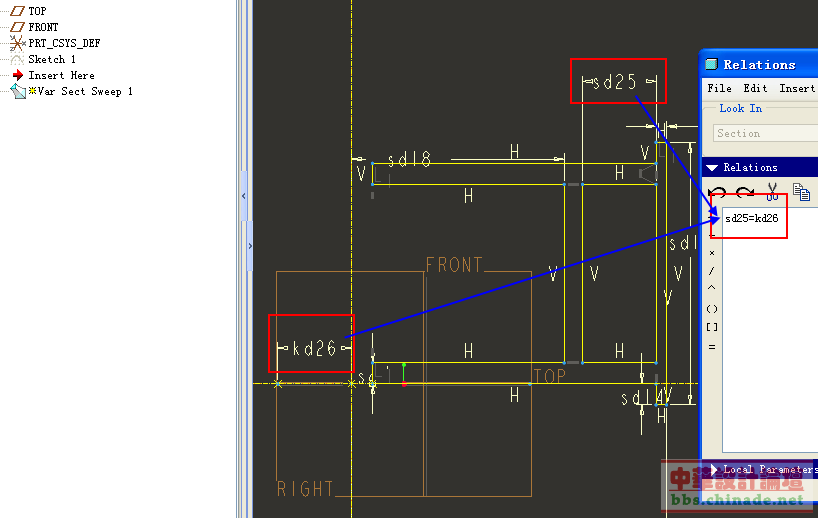This screenshot has height=518, width=818.
Task: Open the Section look-in dropdown
Action: (x=765, y=133)
